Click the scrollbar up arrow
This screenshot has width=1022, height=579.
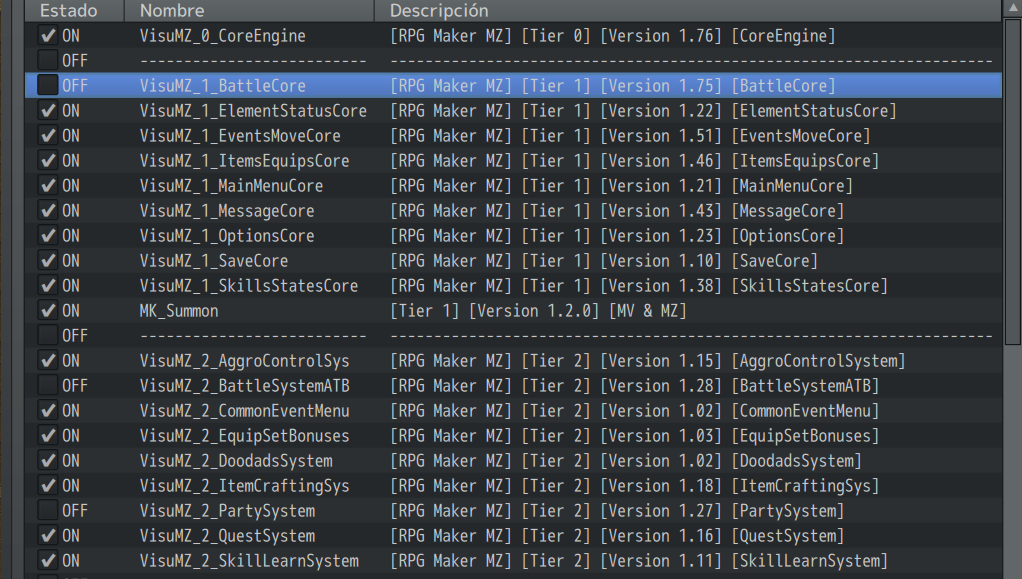pos(1013,8)
